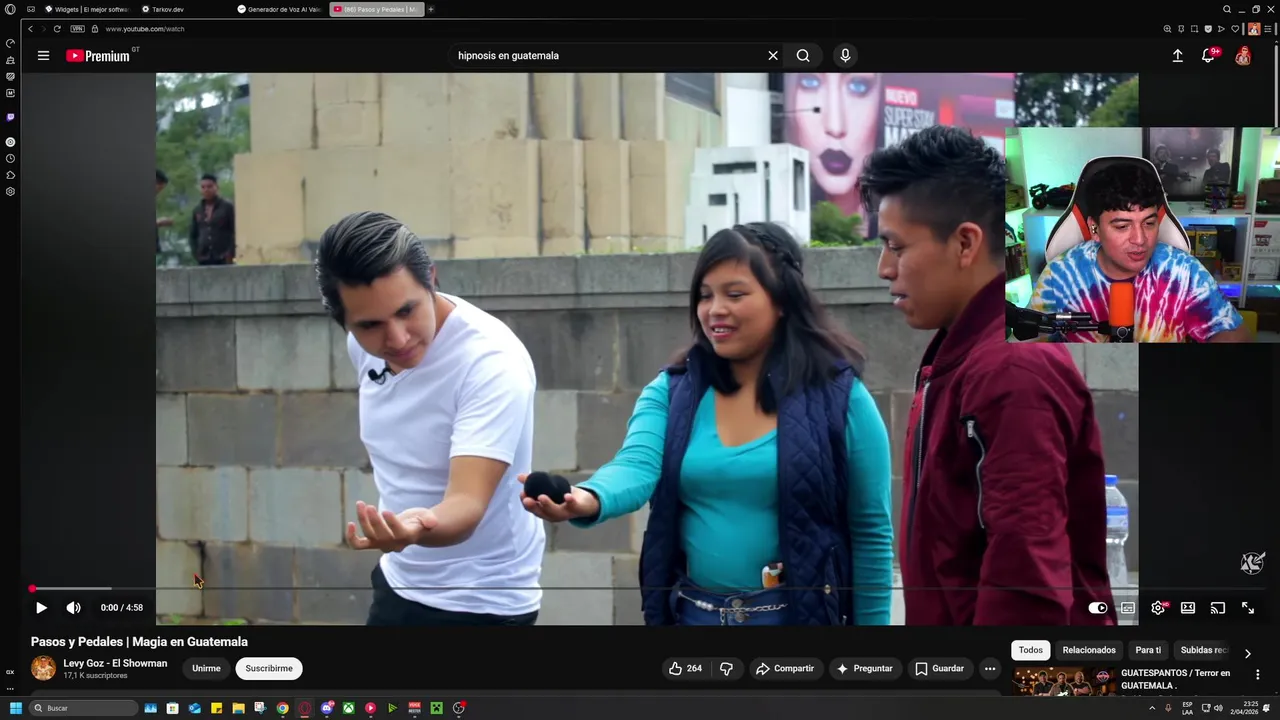Switch to 'Widgets | El mejor software' tab
This screenshot has height=720, width=1280.
pyautogui.click(x=88, y=9)
